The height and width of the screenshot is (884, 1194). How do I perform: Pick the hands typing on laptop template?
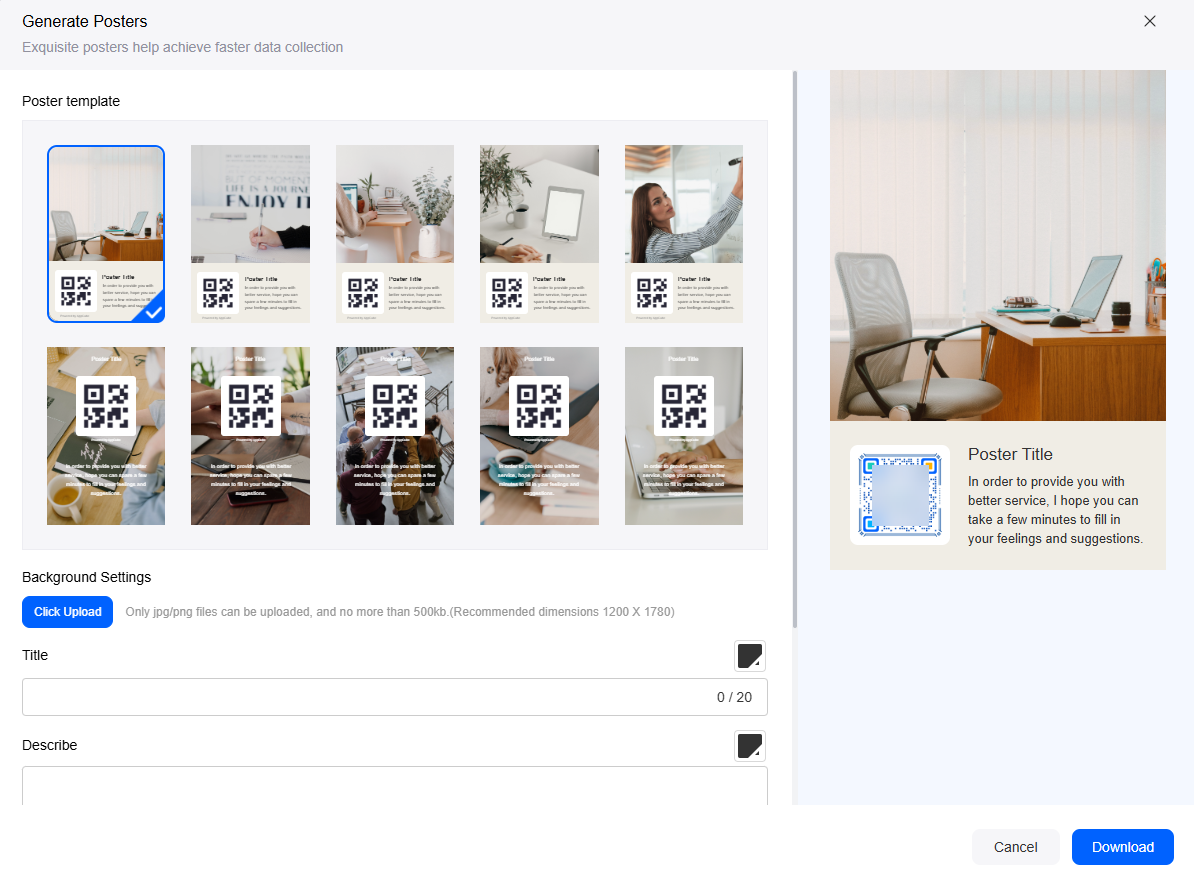684,436
